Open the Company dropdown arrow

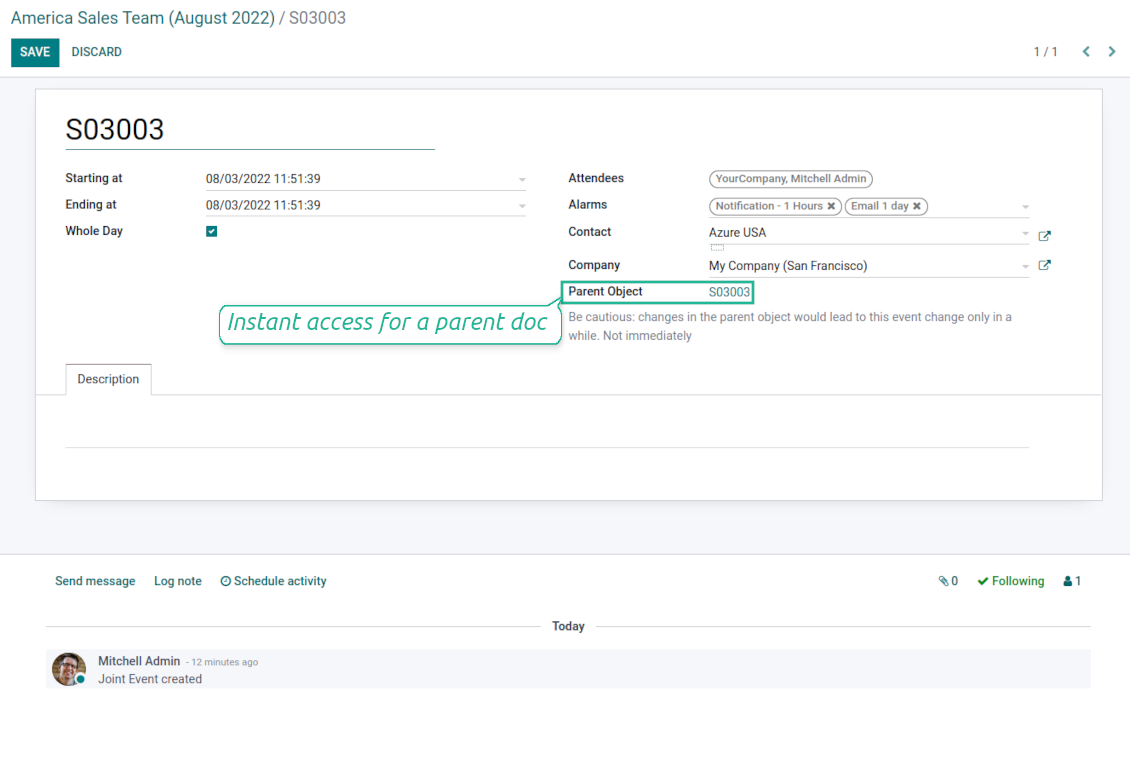pos(1025,267)
